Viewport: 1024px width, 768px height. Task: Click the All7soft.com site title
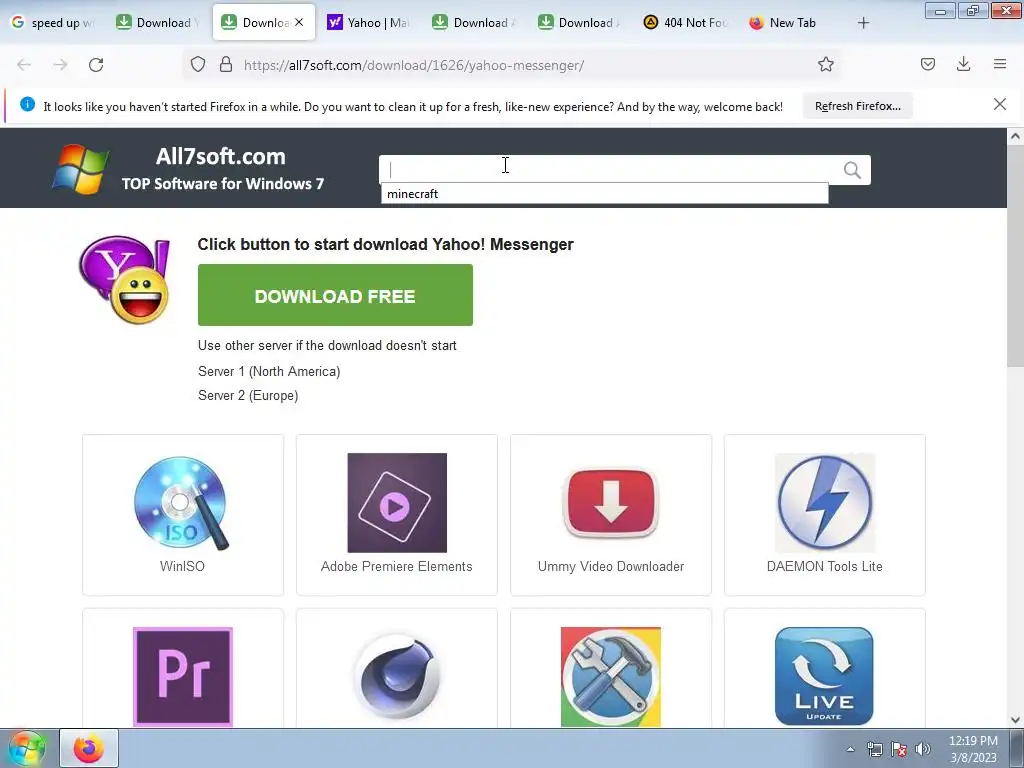221,157
